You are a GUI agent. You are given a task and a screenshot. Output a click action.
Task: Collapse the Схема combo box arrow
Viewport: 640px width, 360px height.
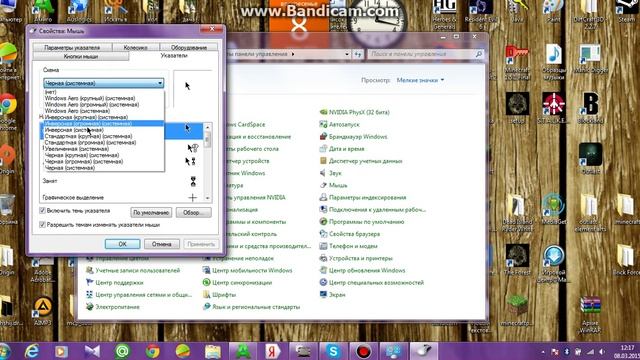pos(160,83)
